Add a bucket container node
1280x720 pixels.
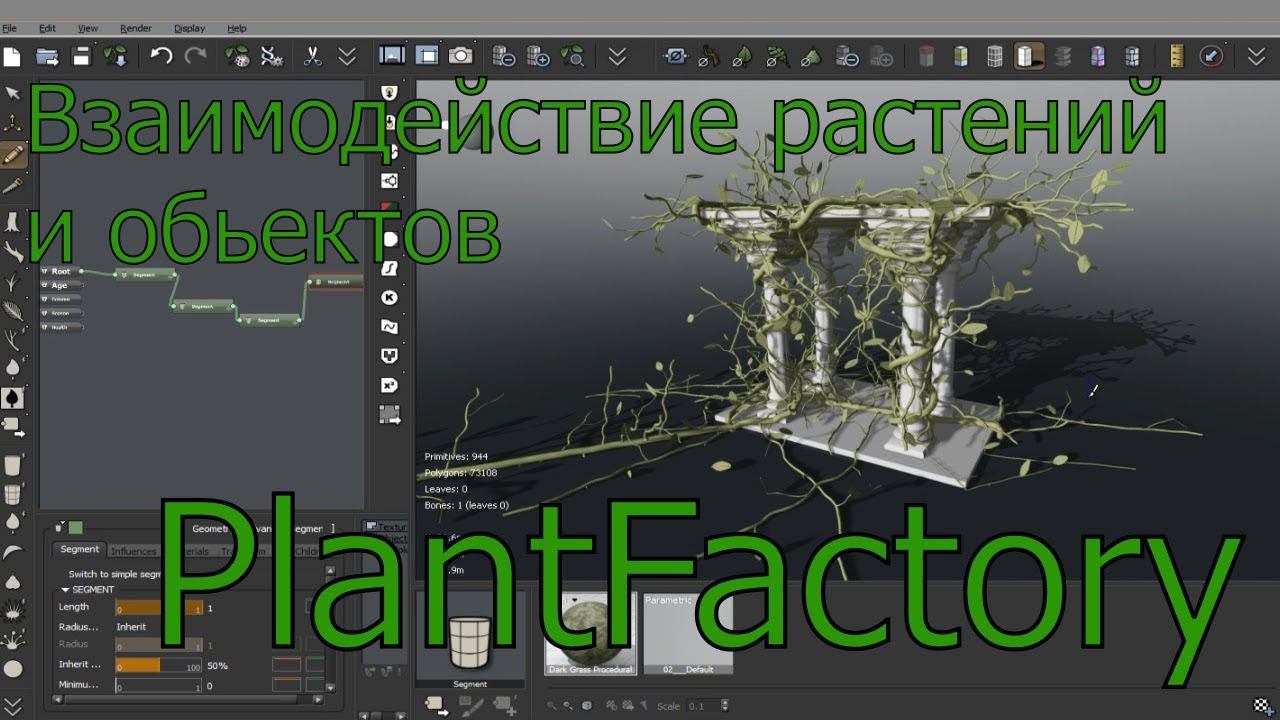(x=13, y=465)
